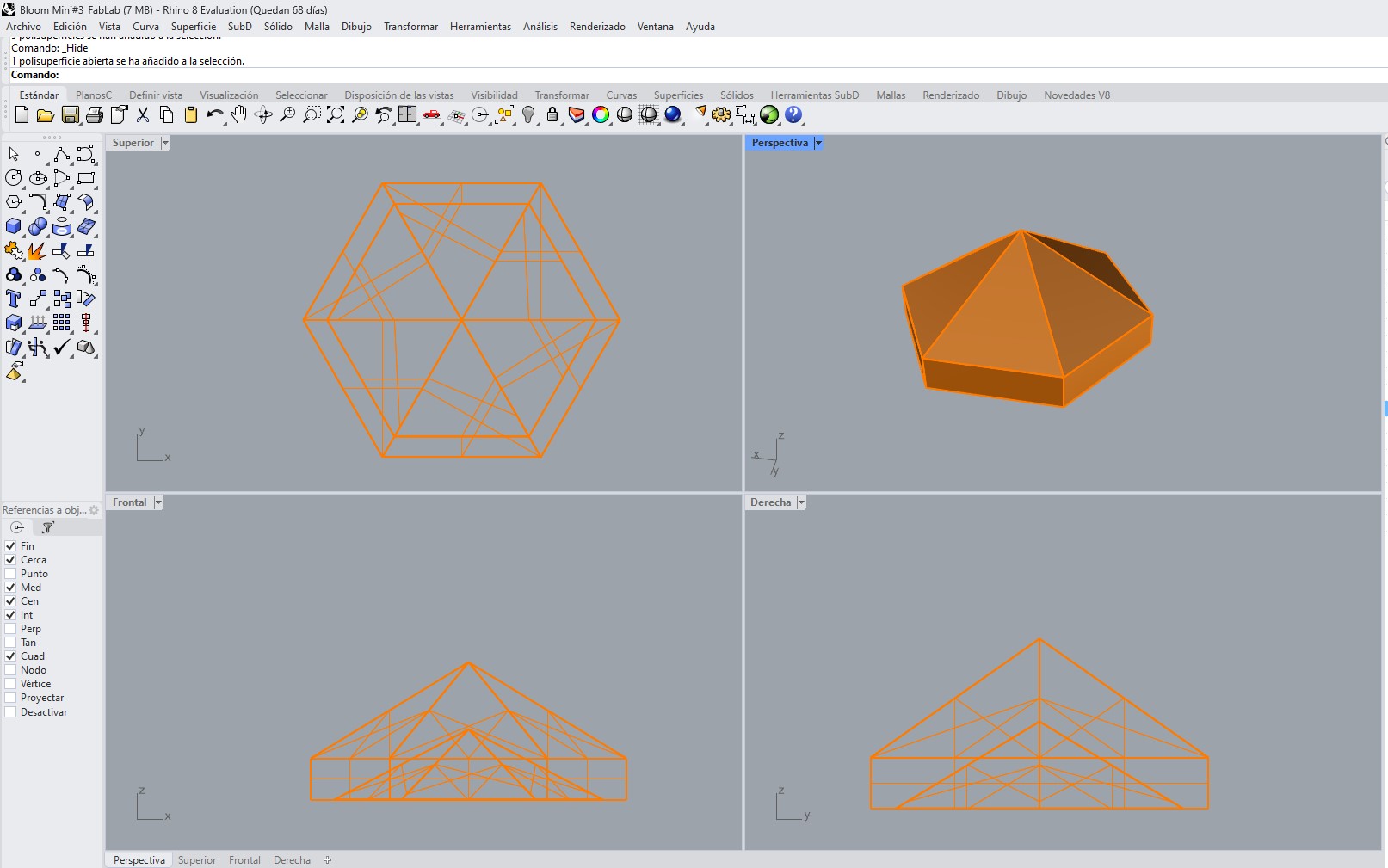Image resolution: width=1388 pixels, height=868 pixels.
Task: Select the Pan view tool
Action: click(239, 114)
